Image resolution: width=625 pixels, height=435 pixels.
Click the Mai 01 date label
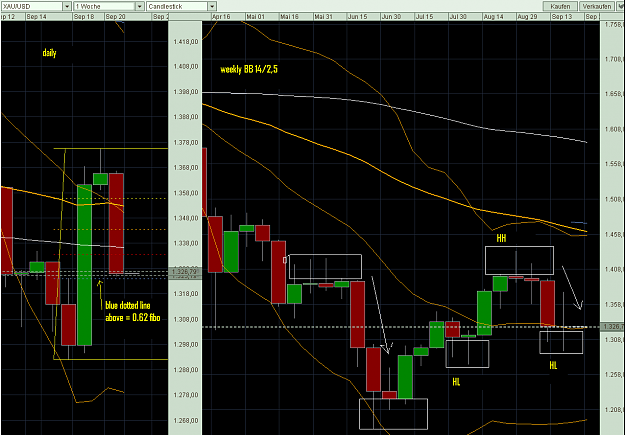coord(255,17)
